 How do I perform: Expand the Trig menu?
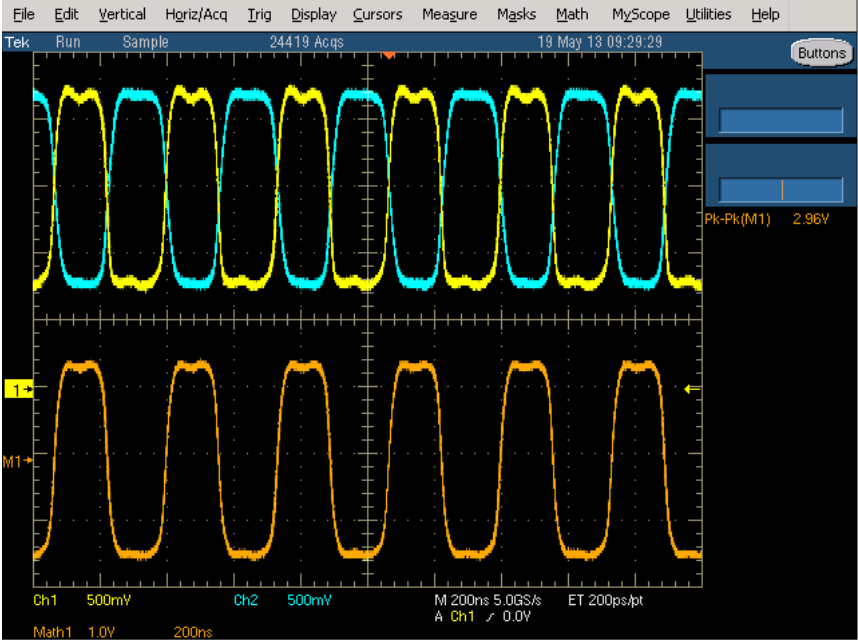pyautogui.click(x=259, y=14)
